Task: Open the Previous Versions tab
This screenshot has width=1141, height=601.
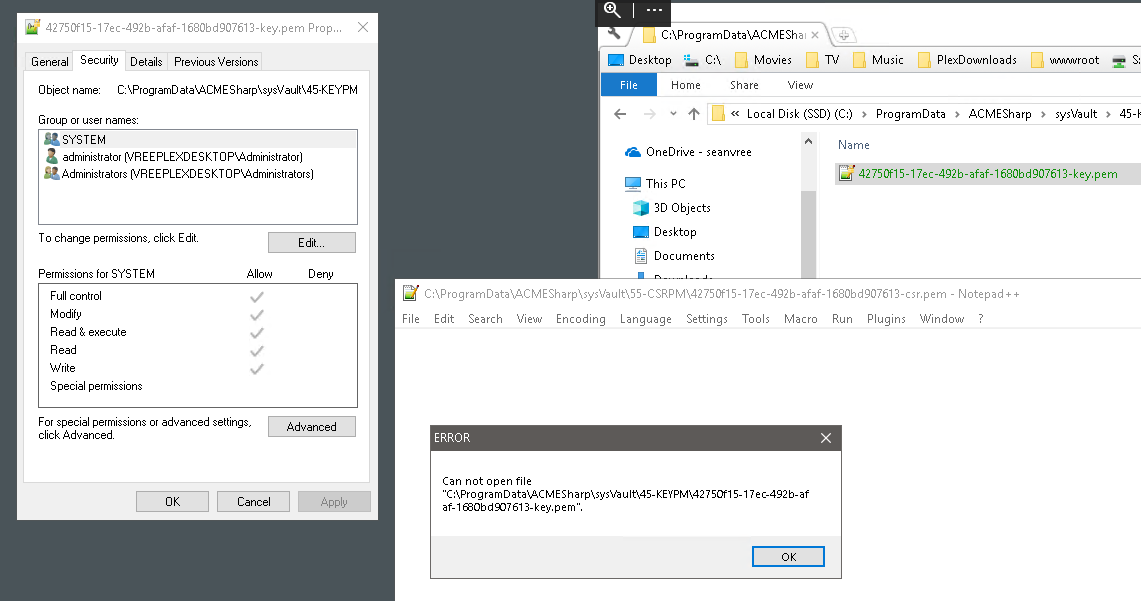Action: (215, 62)
